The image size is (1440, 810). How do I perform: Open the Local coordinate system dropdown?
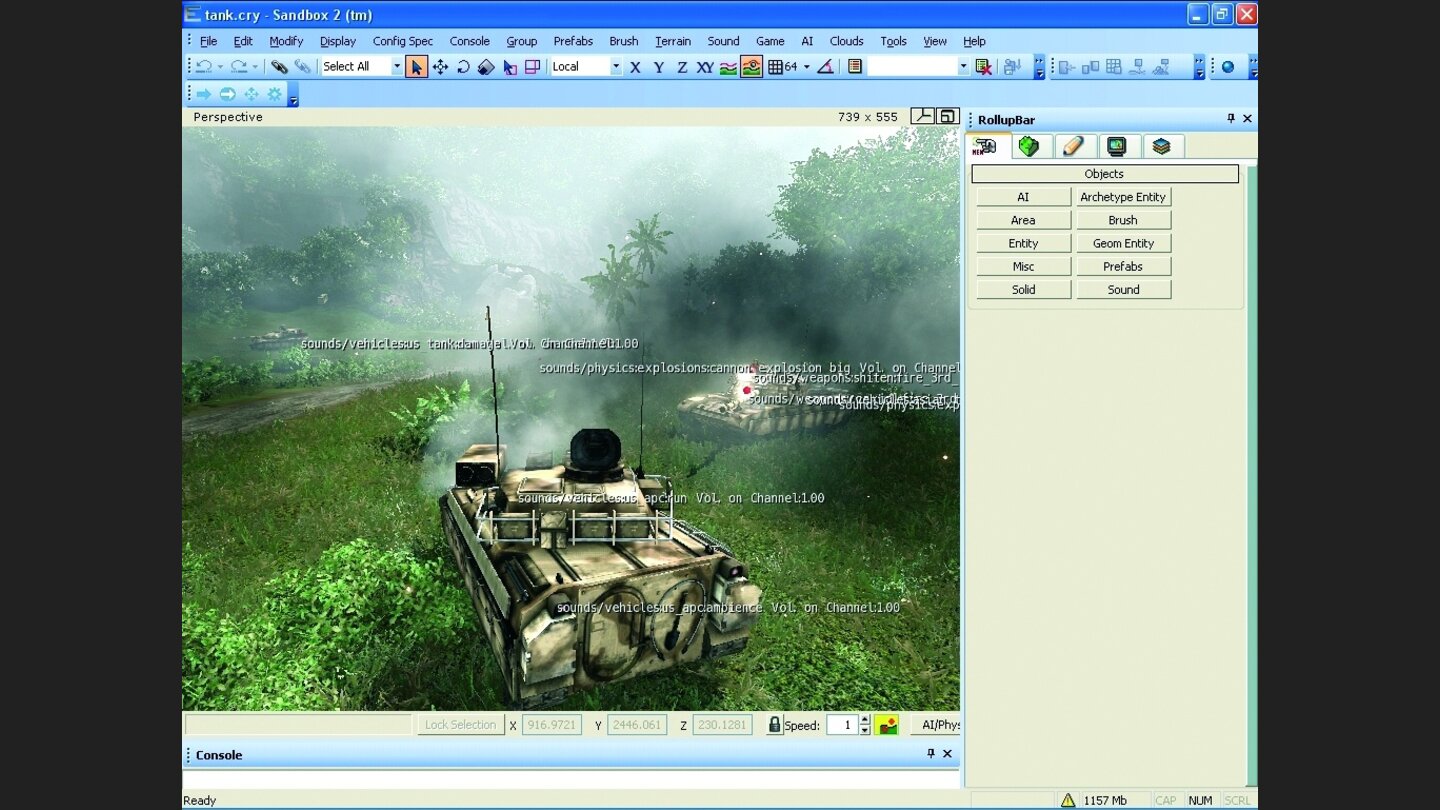[616, 67]
